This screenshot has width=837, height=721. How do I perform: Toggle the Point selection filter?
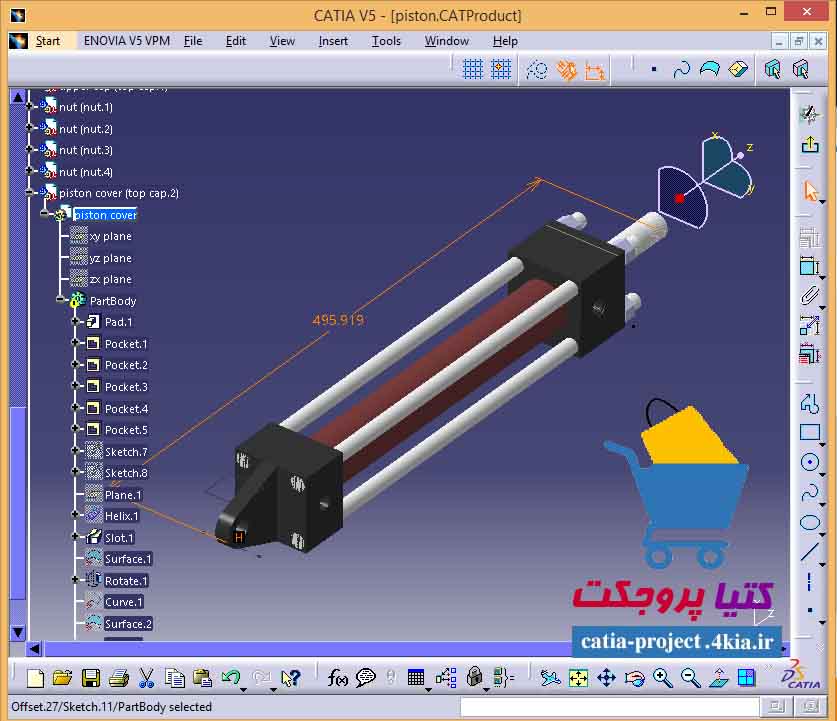pyautogui.click(x=654, y=69)
